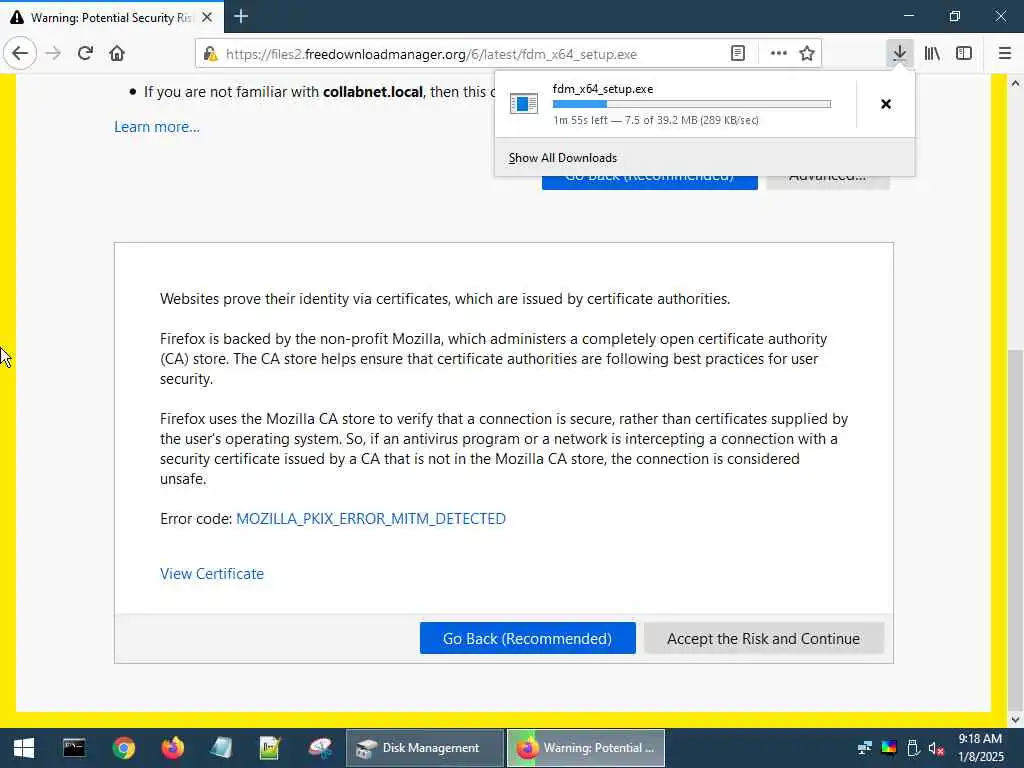Click the page vertical scrollbar thumb
Viewport: 1024px width, 768px height.
click(1016, 529)
